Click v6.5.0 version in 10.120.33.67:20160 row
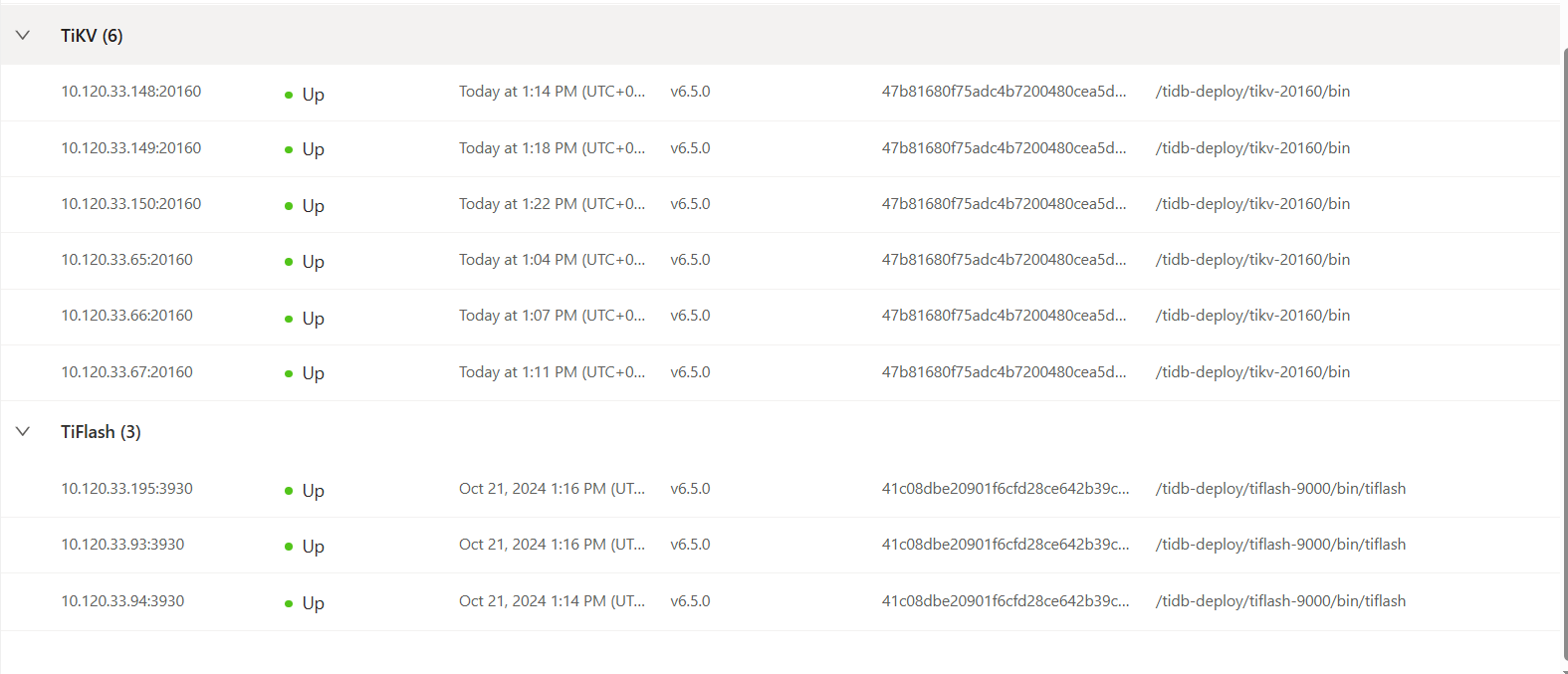The image size is (1568, 674). [x=690, y=372]
